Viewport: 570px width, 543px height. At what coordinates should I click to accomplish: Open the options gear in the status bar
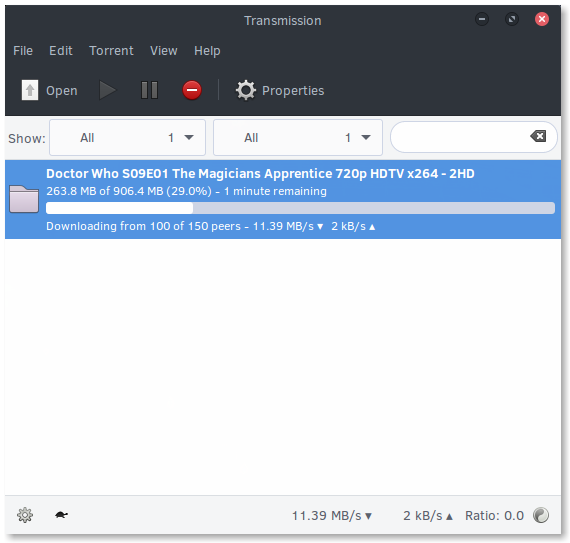click(25, 515)
